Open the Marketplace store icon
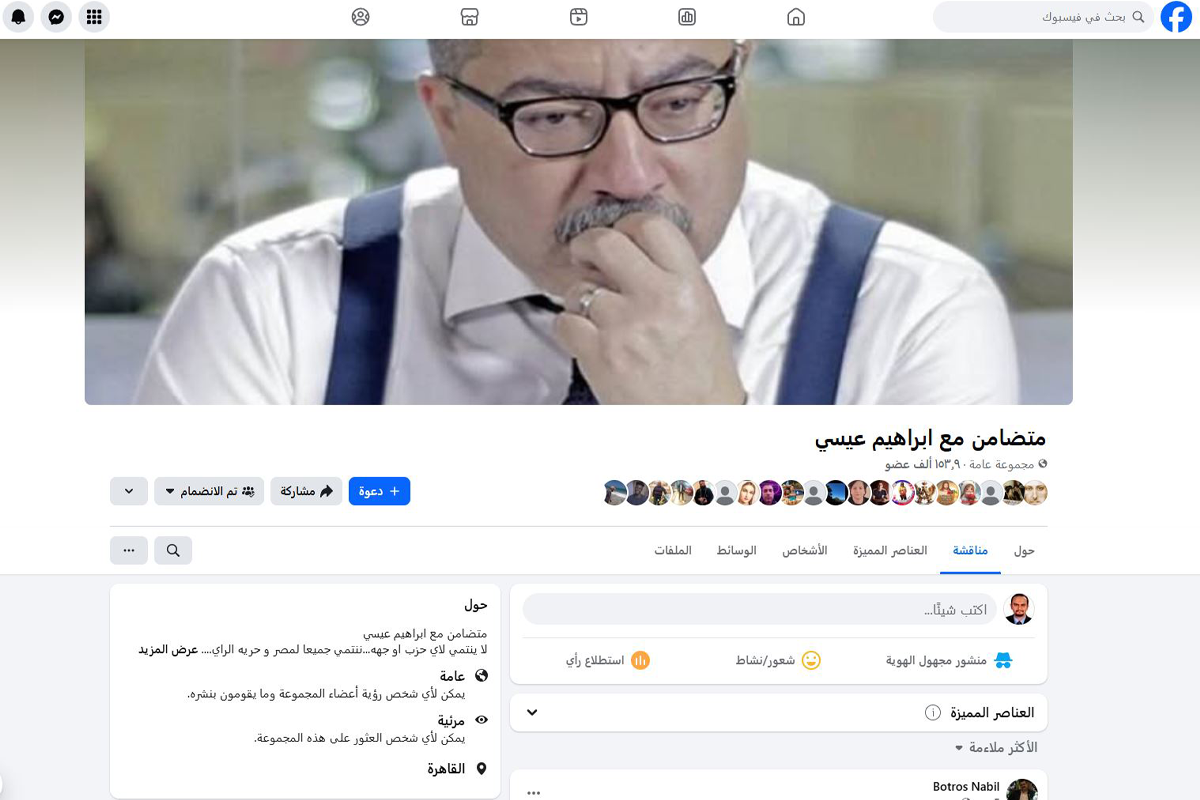 [469, 17]
